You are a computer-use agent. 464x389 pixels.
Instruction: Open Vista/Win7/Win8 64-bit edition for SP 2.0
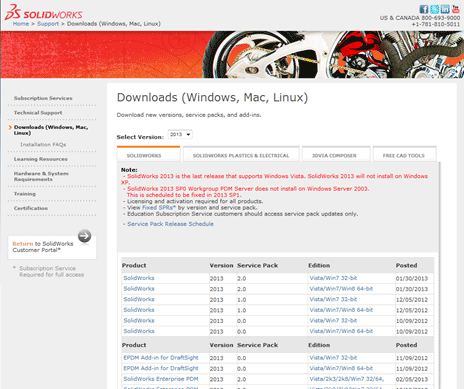click(341, 289)
